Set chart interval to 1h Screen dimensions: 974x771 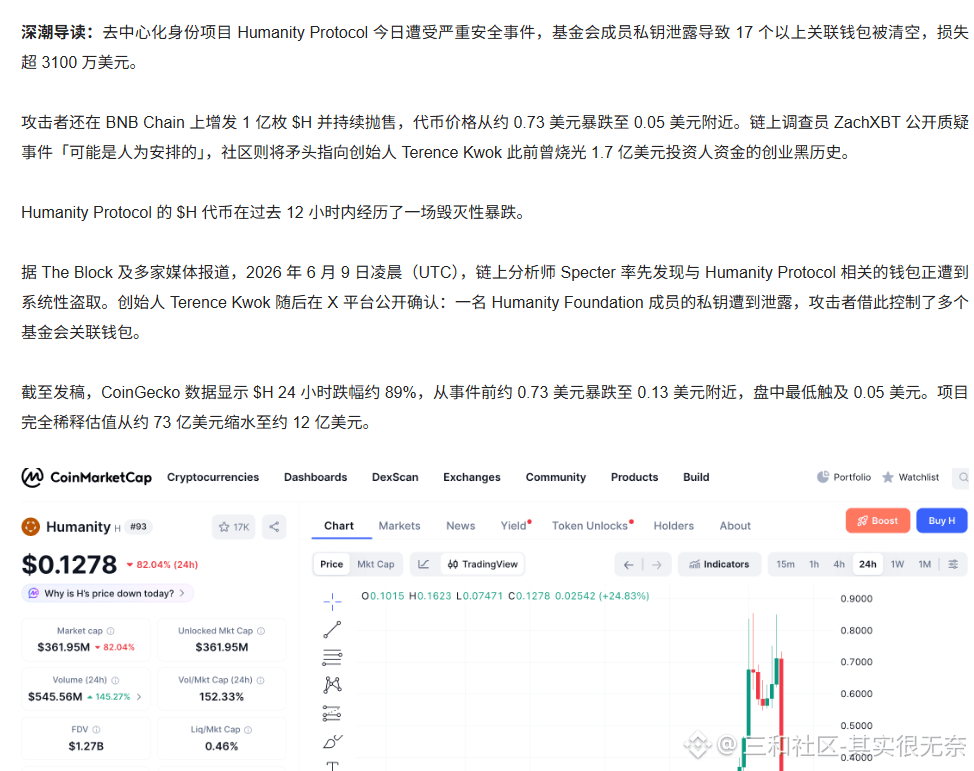click(x=814, y=564)
